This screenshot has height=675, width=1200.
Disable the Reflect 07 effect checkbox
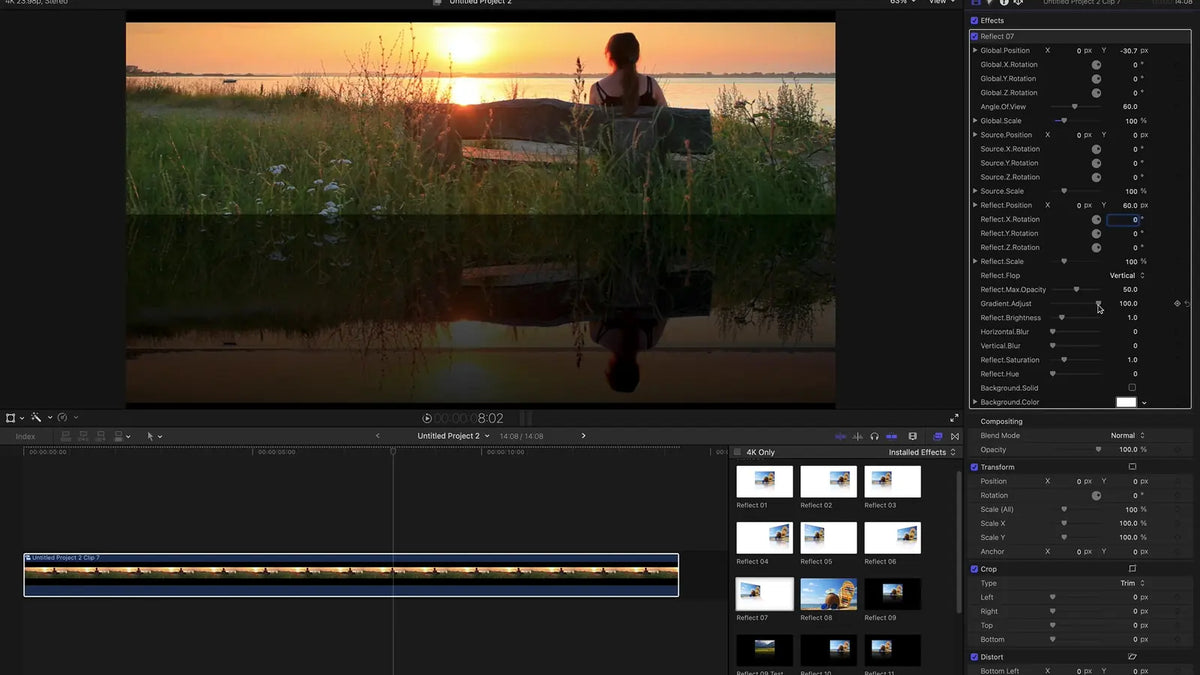(974, 36)
